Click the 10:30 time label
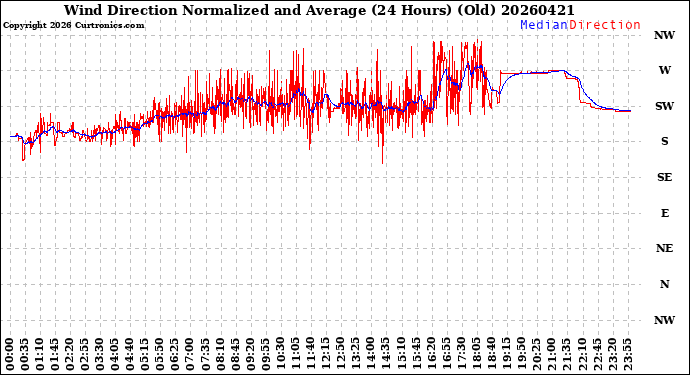The width and height of the screenshot is (690, 375). 281,354
